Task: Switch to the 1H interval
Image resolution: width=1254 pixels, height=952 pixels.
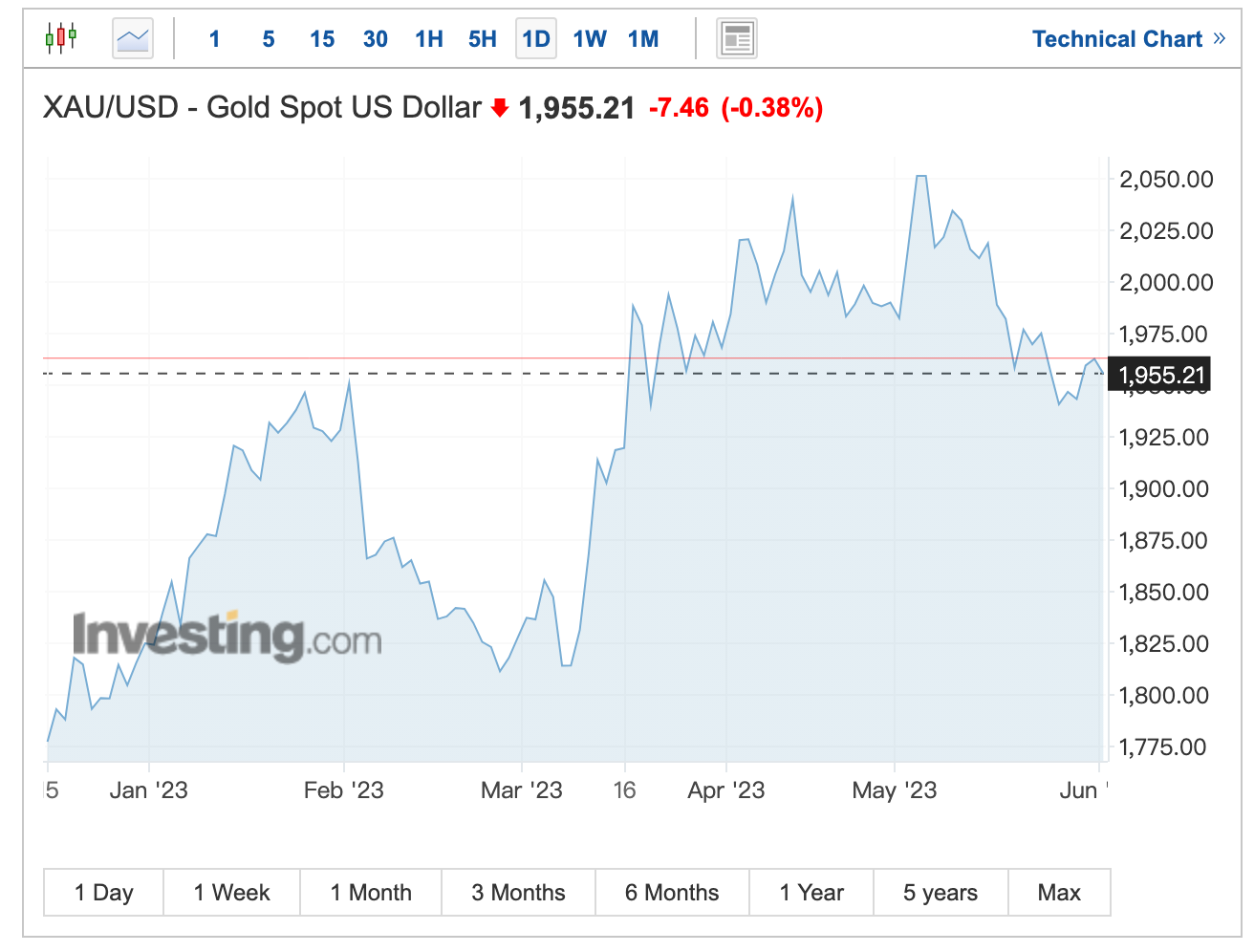Action: [x=429, y=39]
